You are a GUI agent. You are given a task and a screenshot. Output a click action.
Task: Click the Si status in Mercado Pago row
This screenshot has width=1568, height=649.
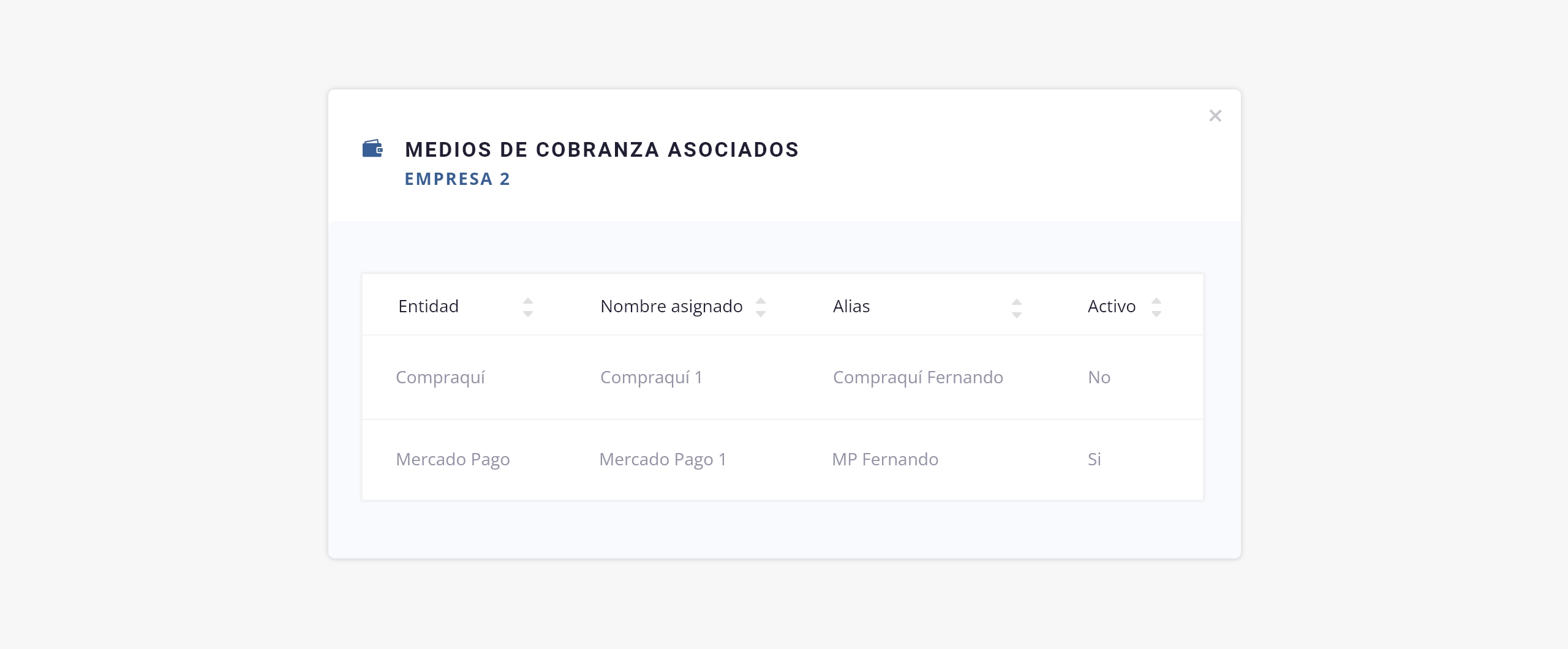1095,459
